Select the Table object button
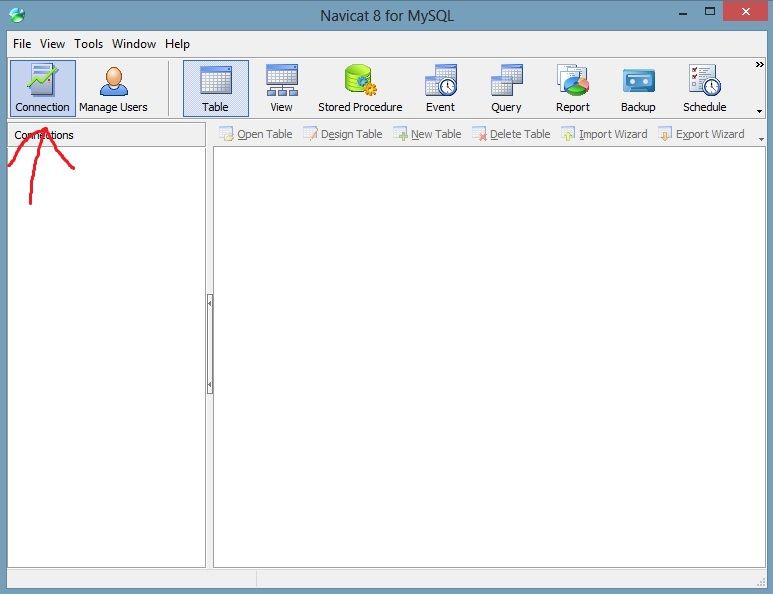The image size is (773, 594). pyautogui.click(x=215, y=88)
